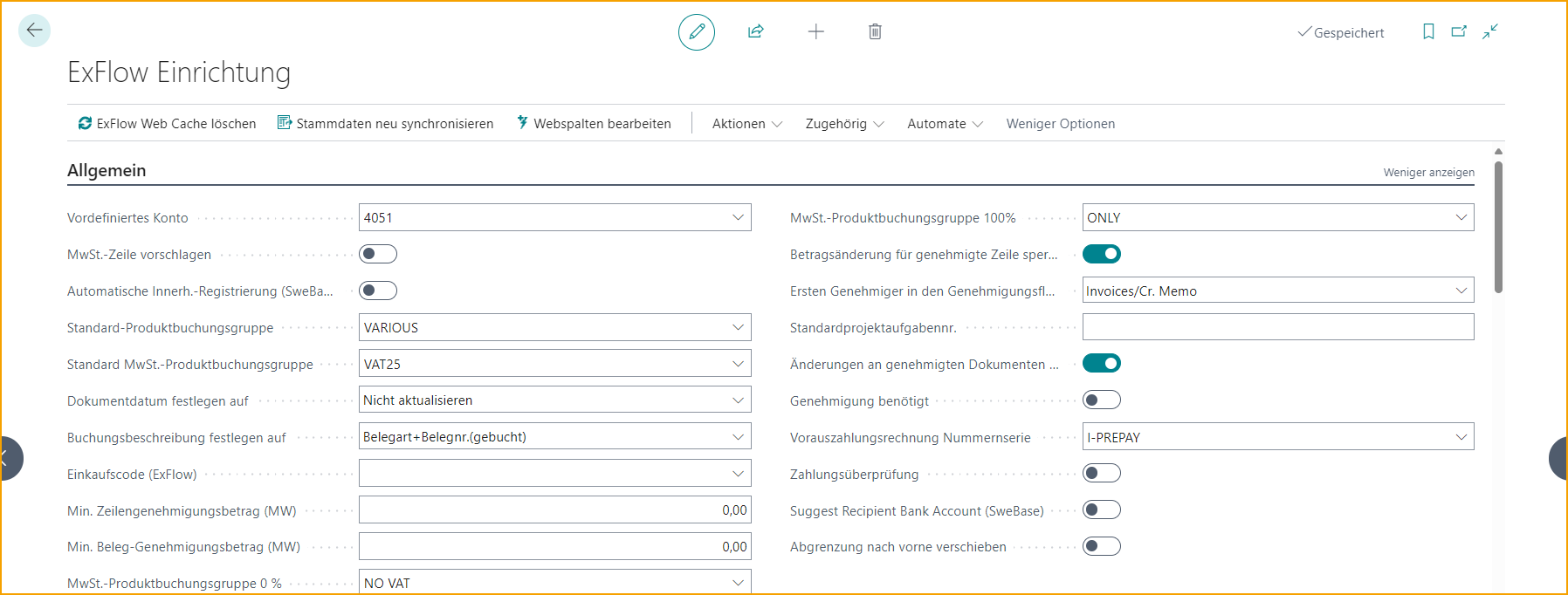The width and height of the screenshot is (1568, 595).
Task: Open page in new window icon
Action: [x=1459, y=31]
